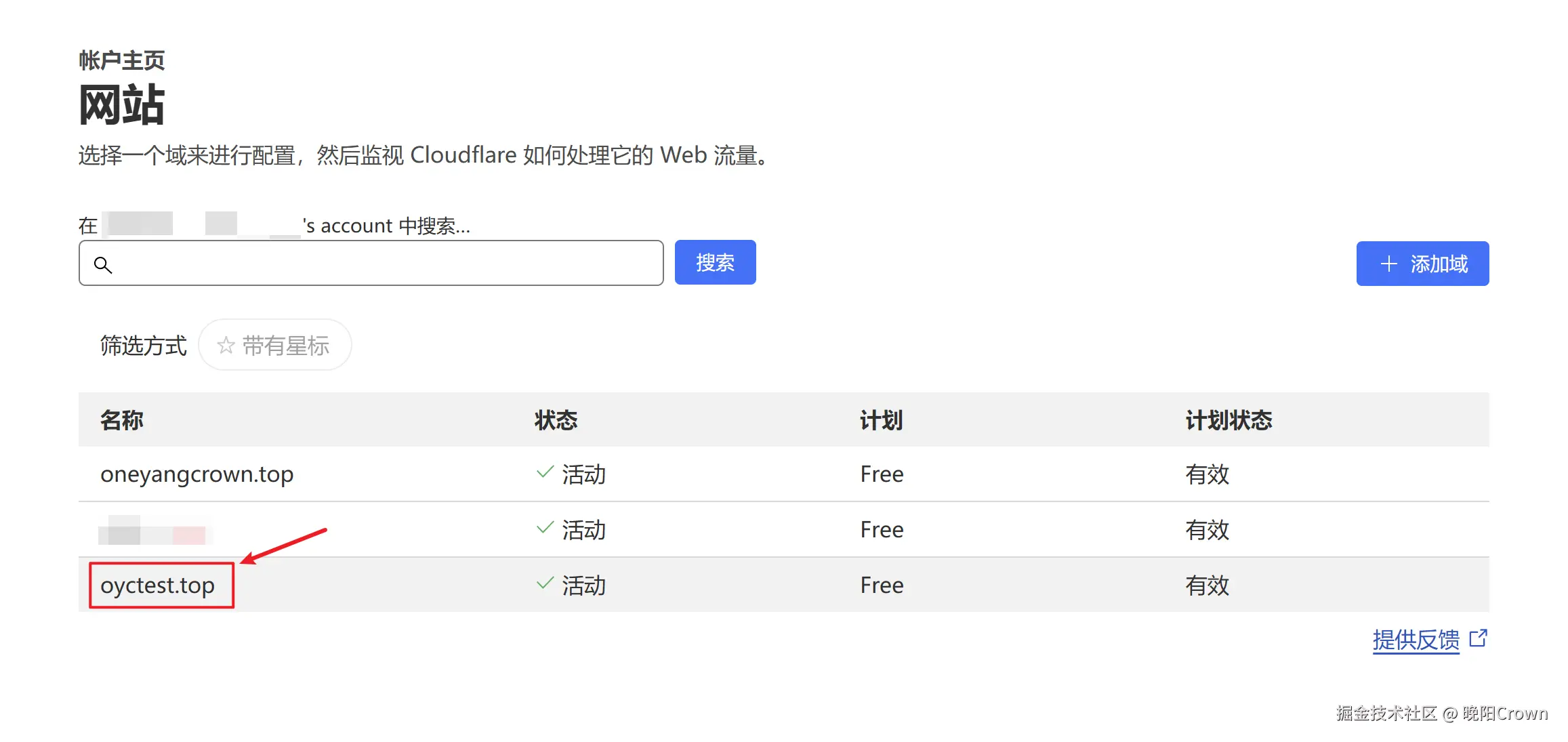
Task: Toggle the 带有星标 starred filter
Action: (x=274, y=346)
